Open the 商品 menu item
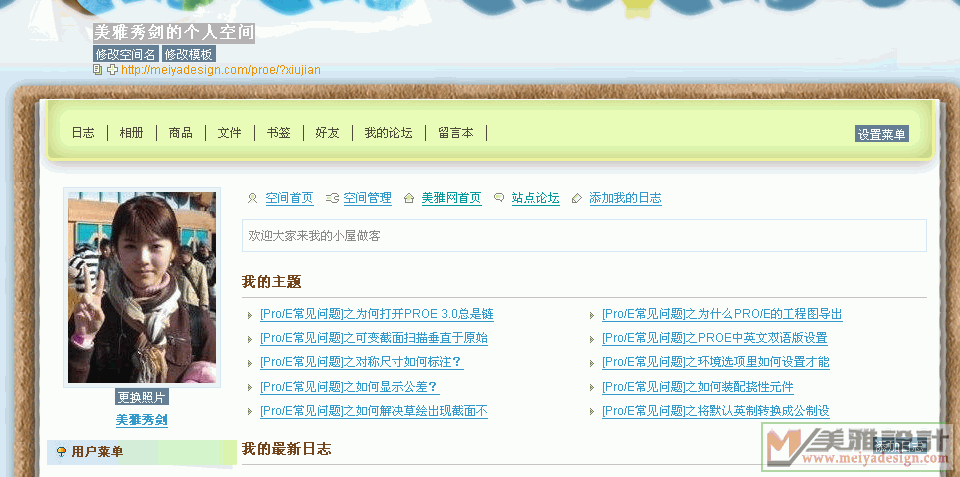Viewport: 960px width, 477px height. pos(181,132)
